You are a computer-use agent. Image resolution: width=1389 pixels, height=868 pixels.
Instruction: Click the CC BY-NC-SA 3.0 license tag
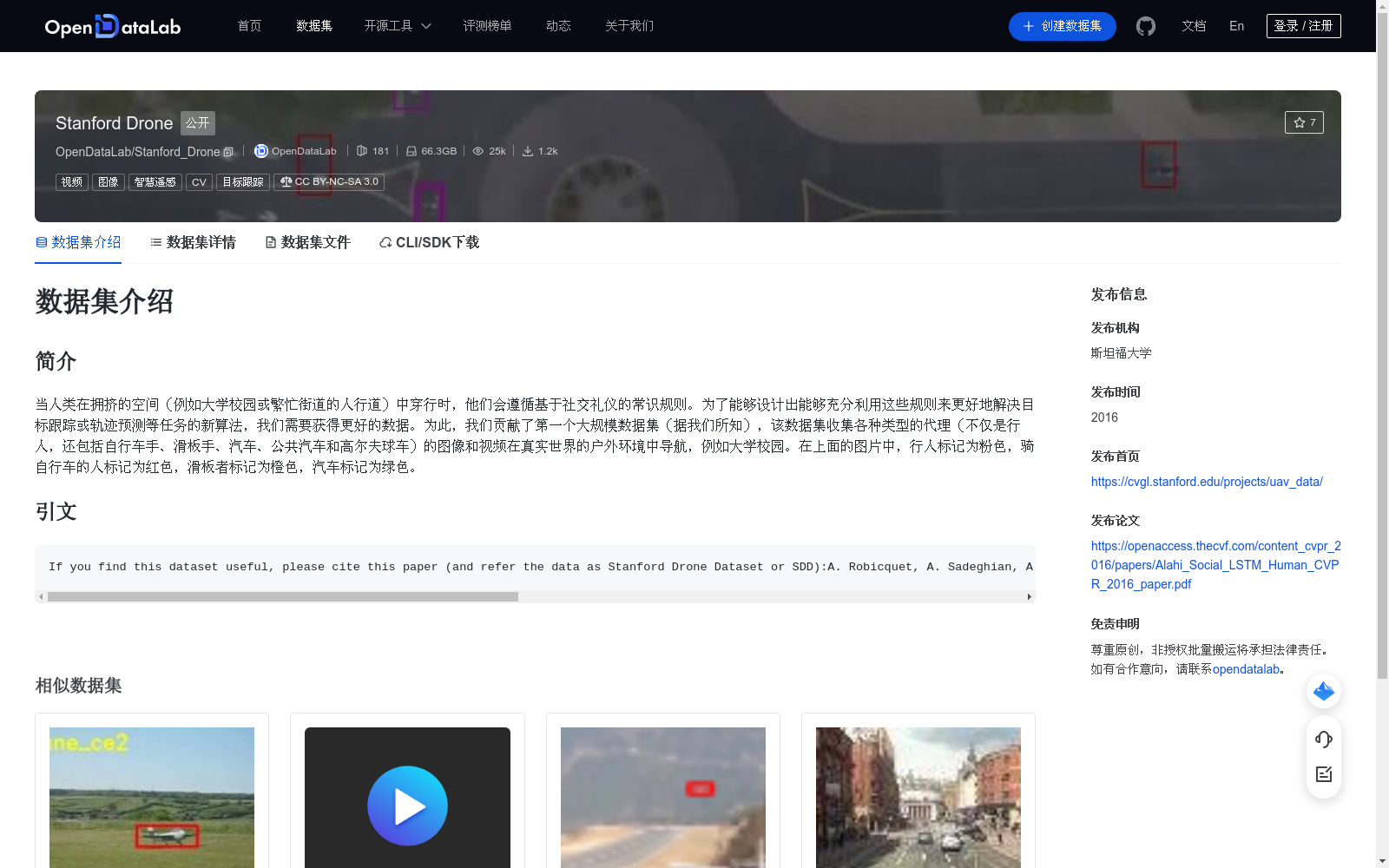coord(329,182)
